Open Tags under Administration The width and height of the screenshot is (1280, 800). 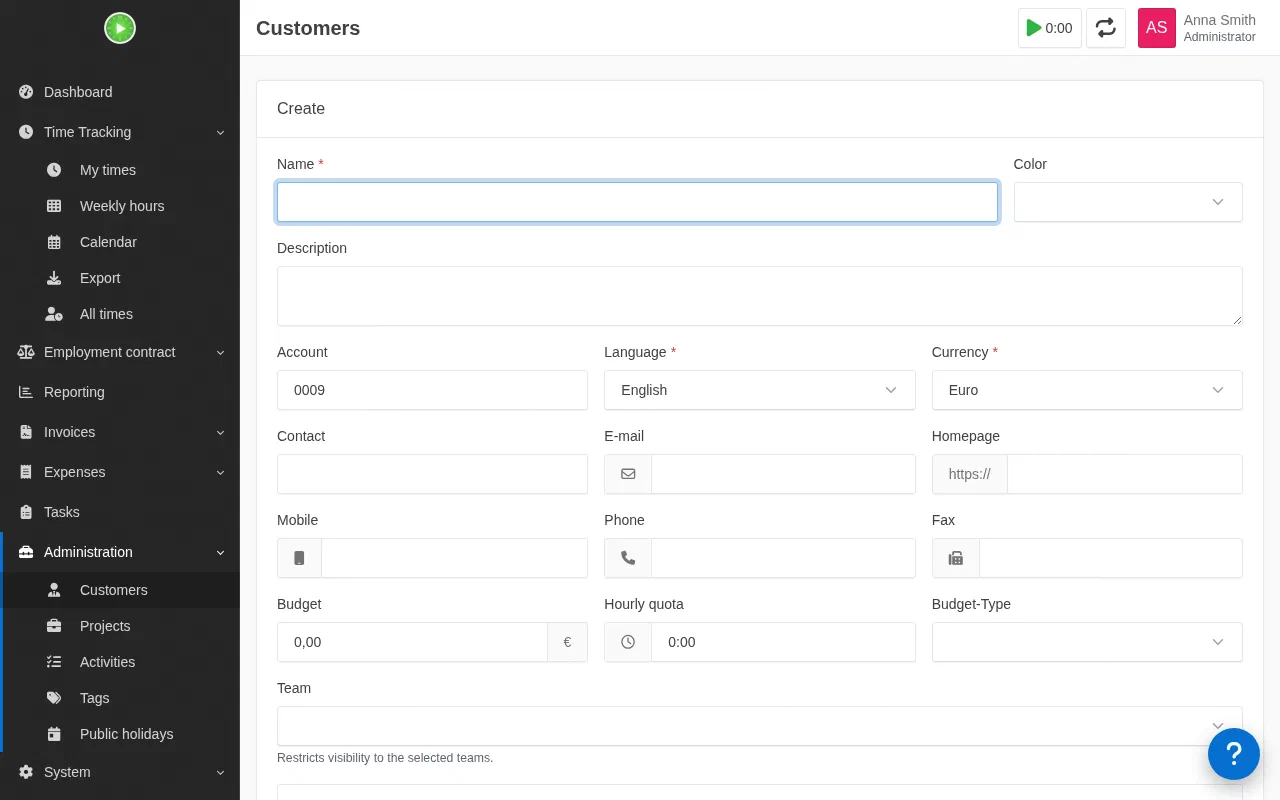pyautogui.click(x=120, y=698)
